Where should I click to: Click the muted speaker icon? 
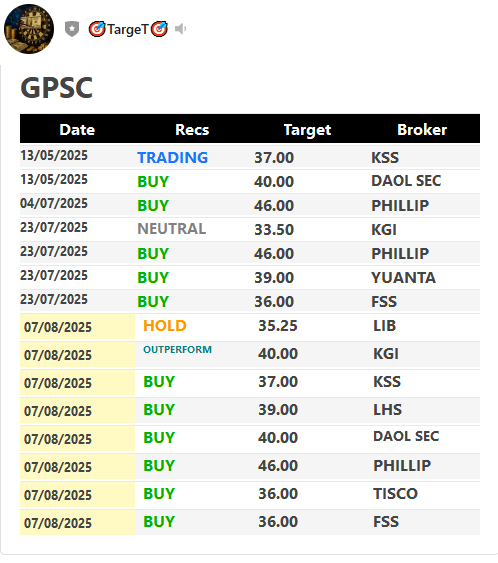coord(181,29)
